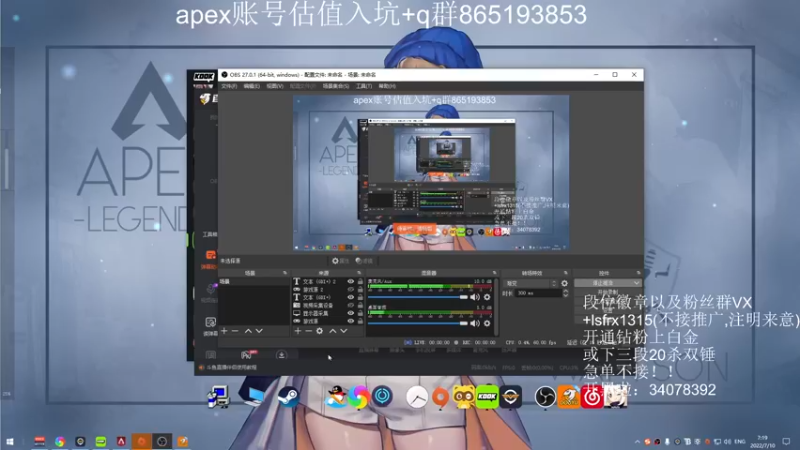Open the 场景集合(S) menu in OBS
Screen dimensions: 800x450
pyautogui.click(x=336, y=86)
